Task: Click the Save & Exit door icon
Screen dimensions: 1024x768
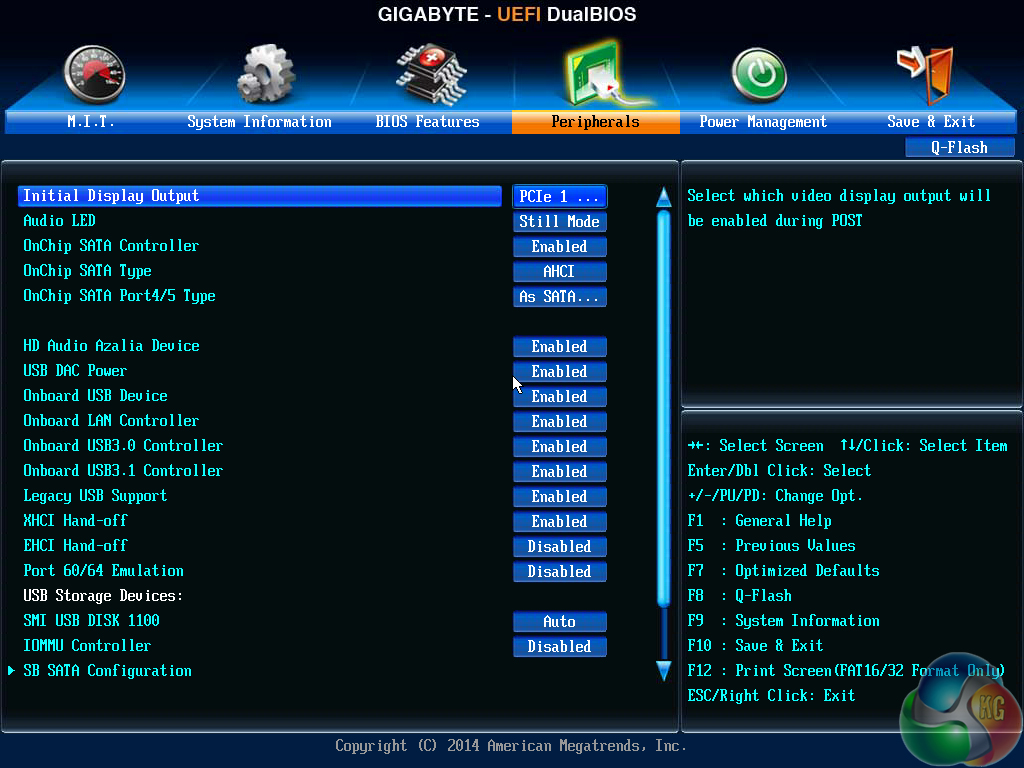Action: (926, 74)
